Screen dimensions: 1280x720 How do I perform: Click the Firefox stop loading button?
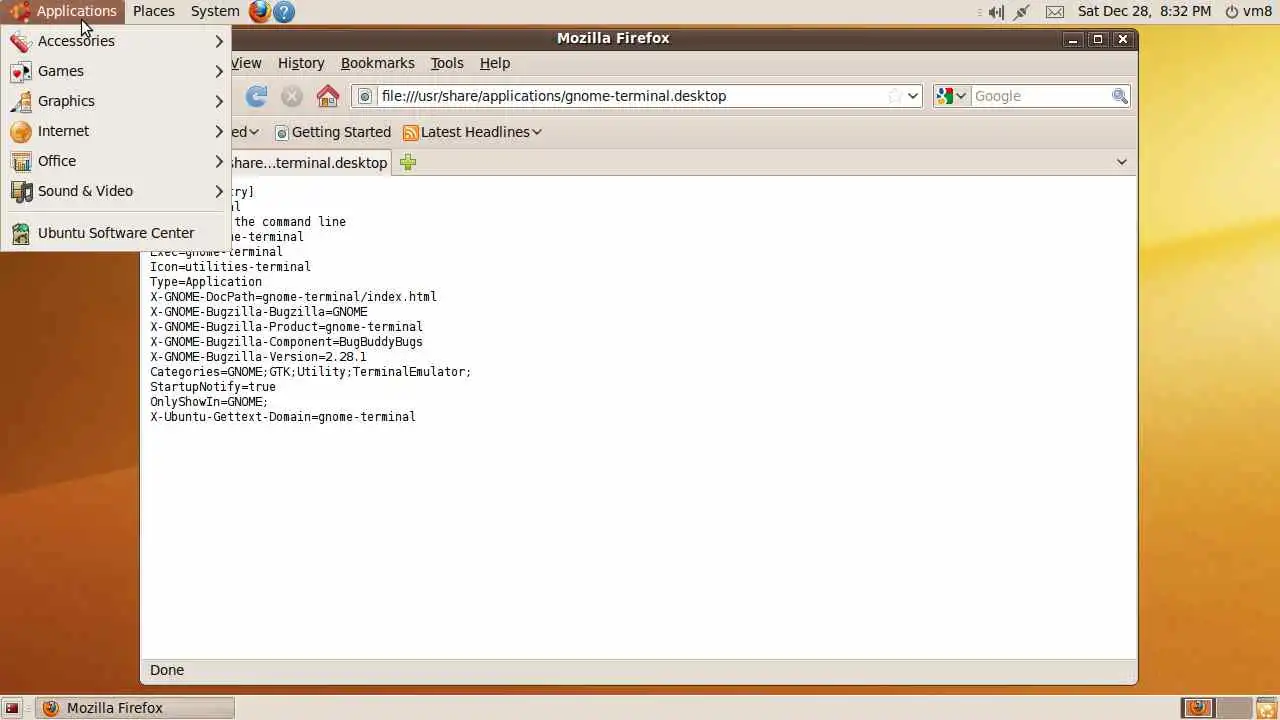[x=292, y=96]
